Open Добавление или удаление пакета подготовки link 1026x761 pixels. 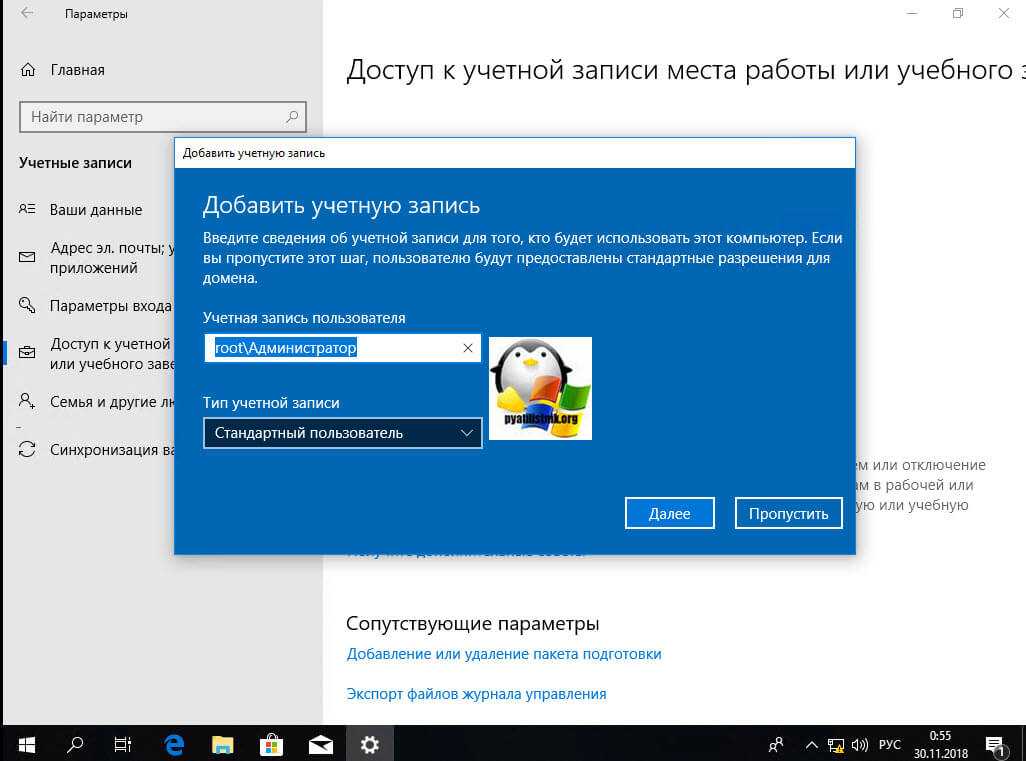point(504,654)
